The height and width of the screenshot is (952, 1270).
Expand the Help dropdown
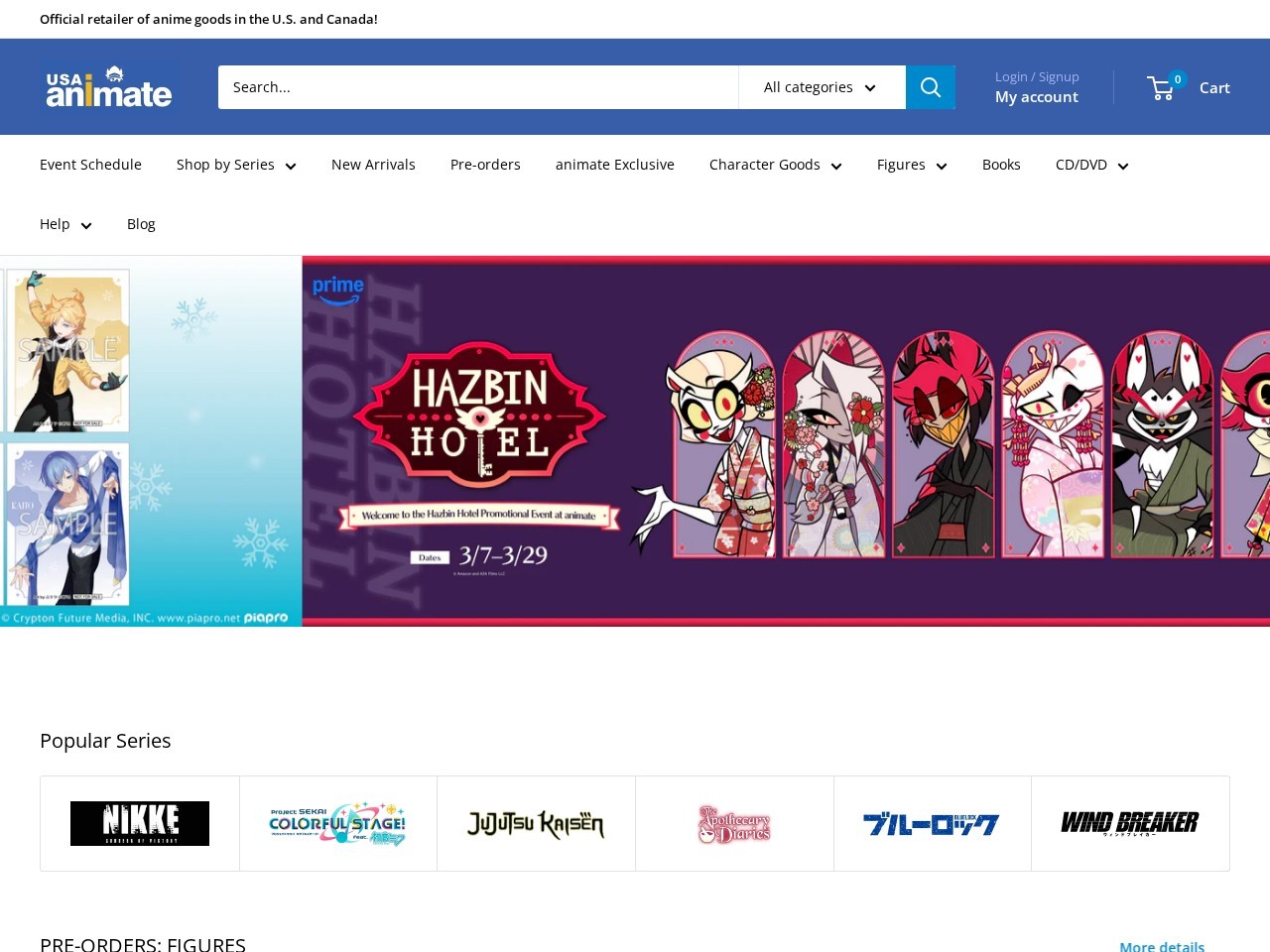point(64,224)
